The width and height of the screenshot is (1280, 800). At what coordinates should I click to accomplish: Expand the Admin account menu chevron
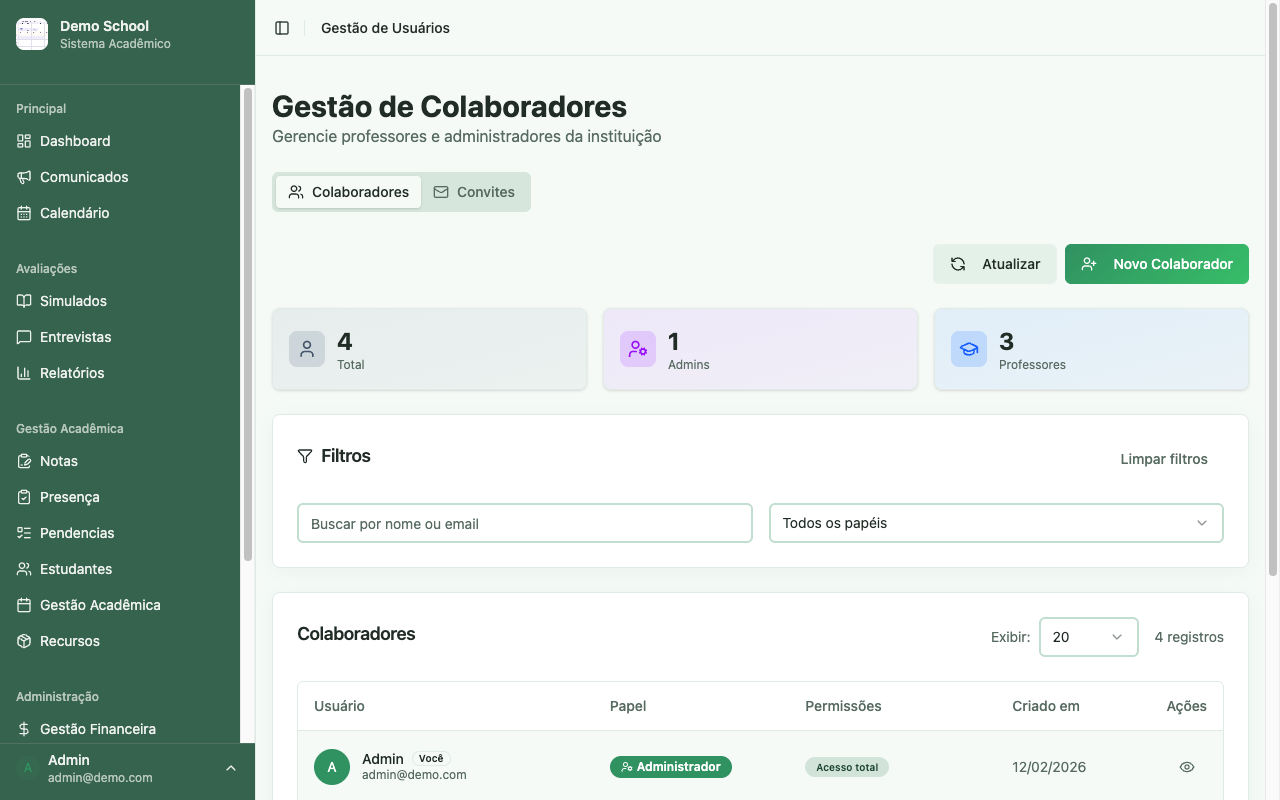[231, 768]
